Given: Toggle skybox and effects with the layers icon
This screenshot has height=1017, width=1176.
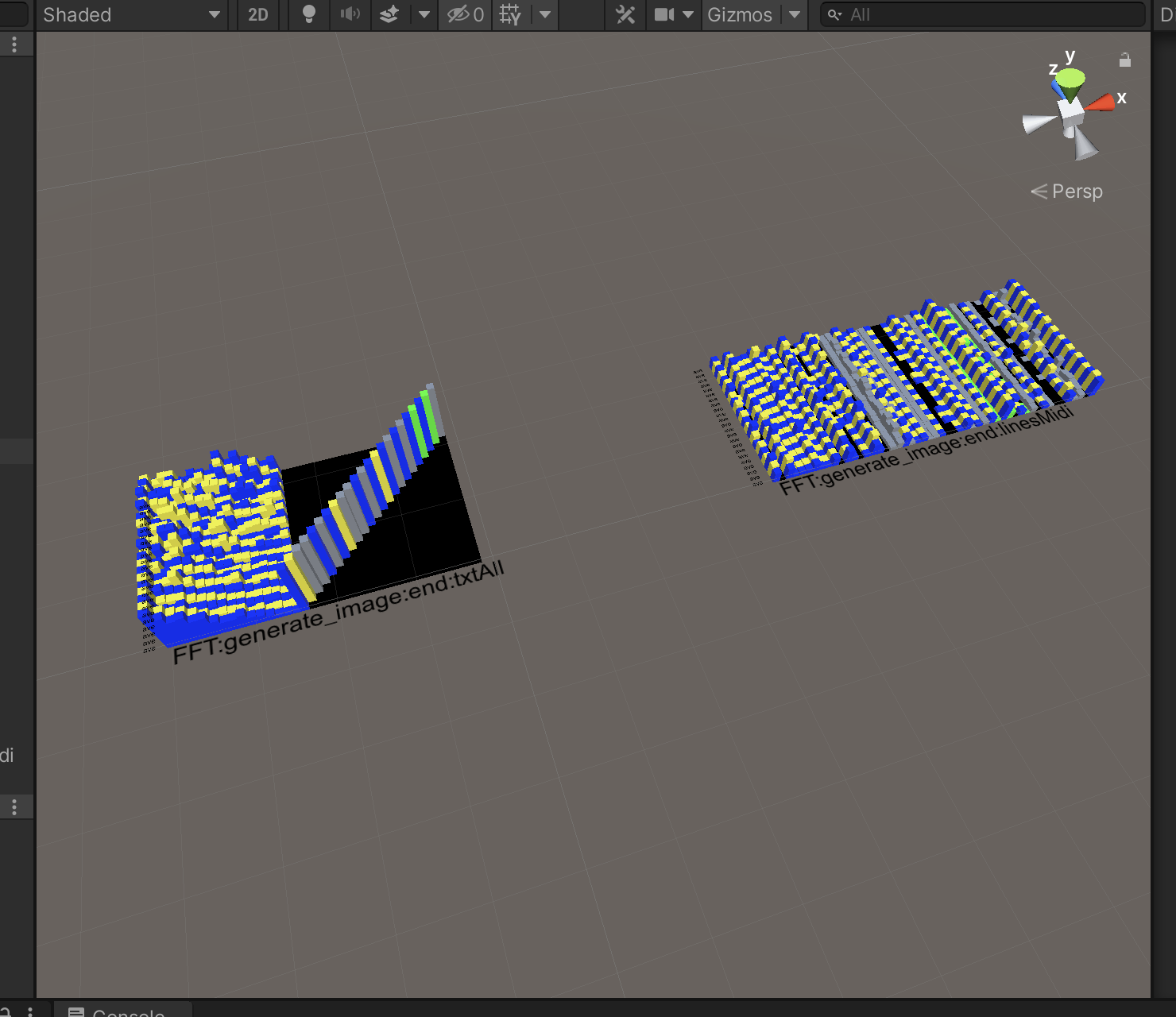Looking at the screenshot, I should pyautogui.click(x=389, y=15).
